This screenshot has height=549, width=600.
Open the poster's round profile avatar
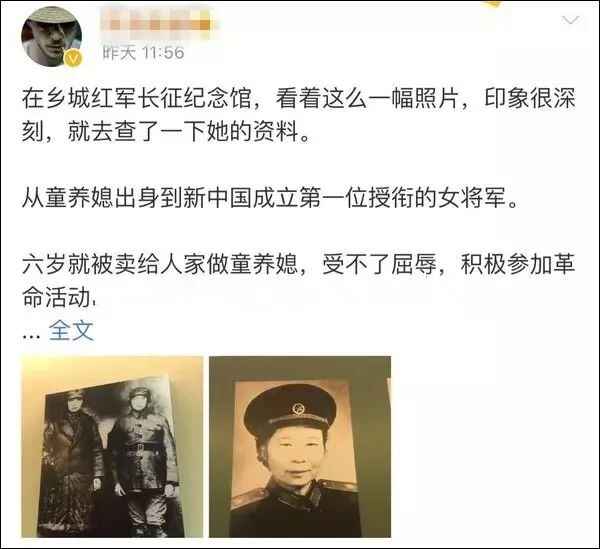coord(51,37)
